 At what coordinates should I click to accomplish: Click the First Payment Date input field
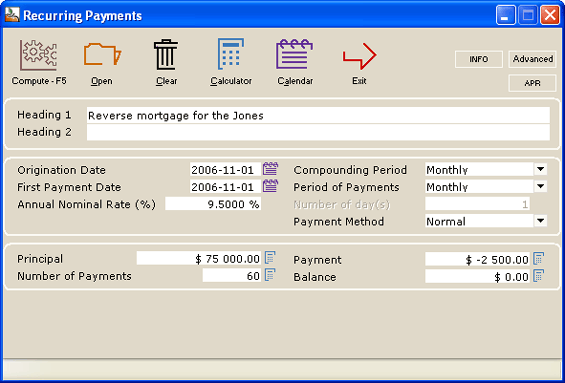click(x=225, y=187)
